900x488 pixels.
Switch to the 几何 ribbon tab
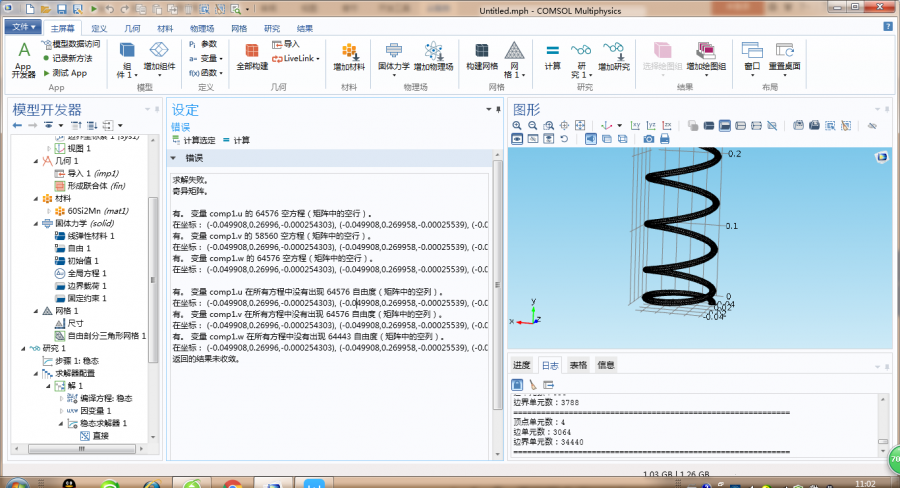pyautogui.click(x=132, y=28)
